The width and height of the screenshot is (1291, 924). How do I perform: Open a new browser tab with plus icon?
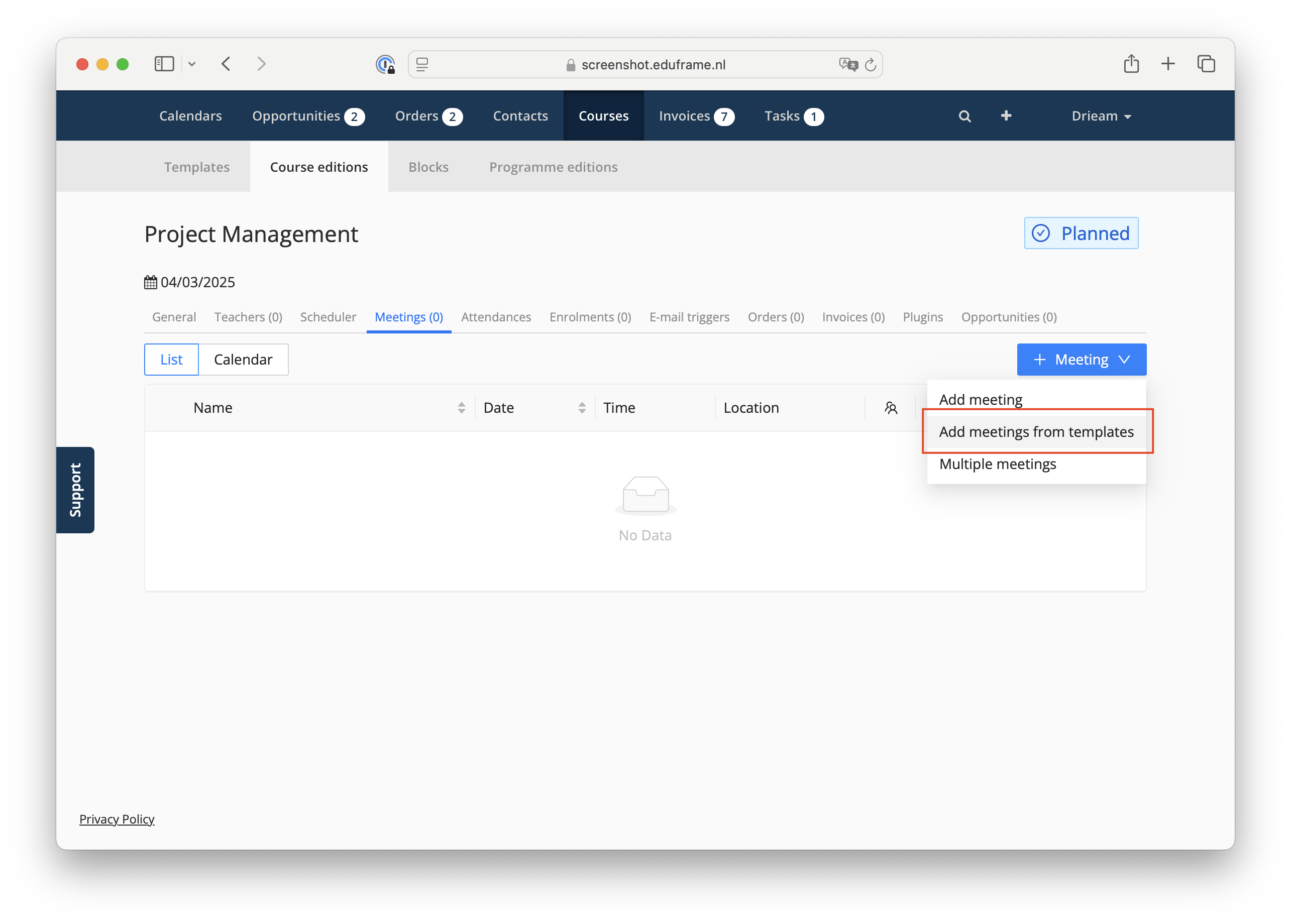click(x=1167, y=63)
